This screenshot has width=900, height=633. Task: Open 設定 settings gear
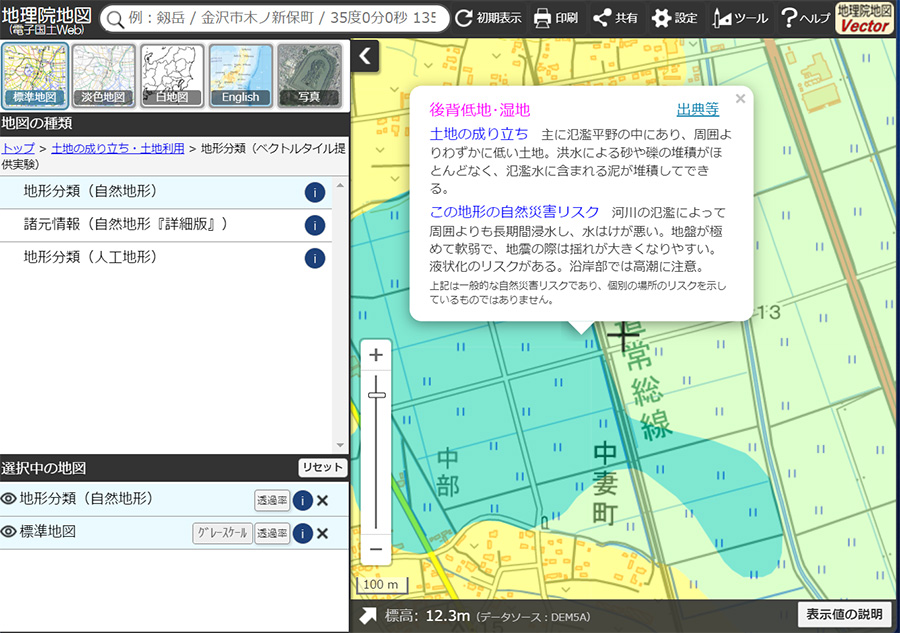[x=675, y=18]
